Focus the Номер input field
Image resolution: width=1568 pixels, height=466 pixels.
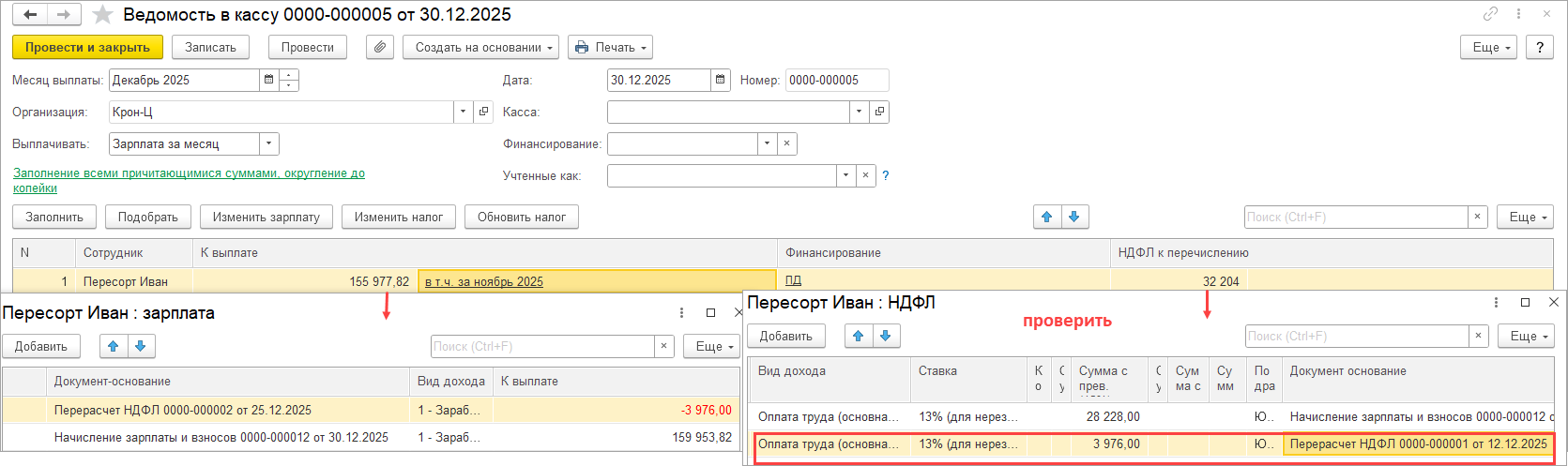pyautogui.click(x=837, y=81)
